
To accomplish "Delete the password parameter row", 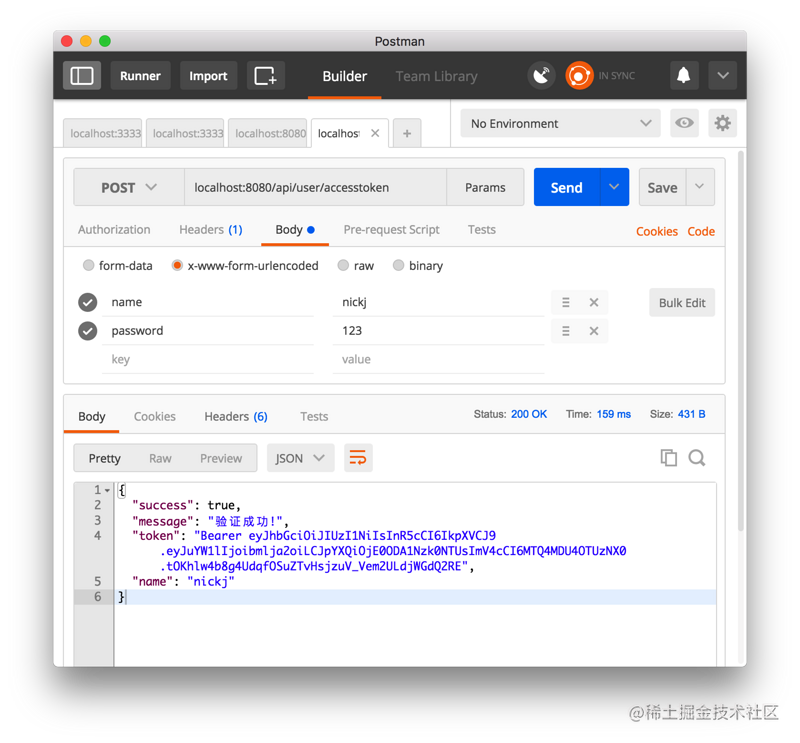I will (x=594, y=331).
